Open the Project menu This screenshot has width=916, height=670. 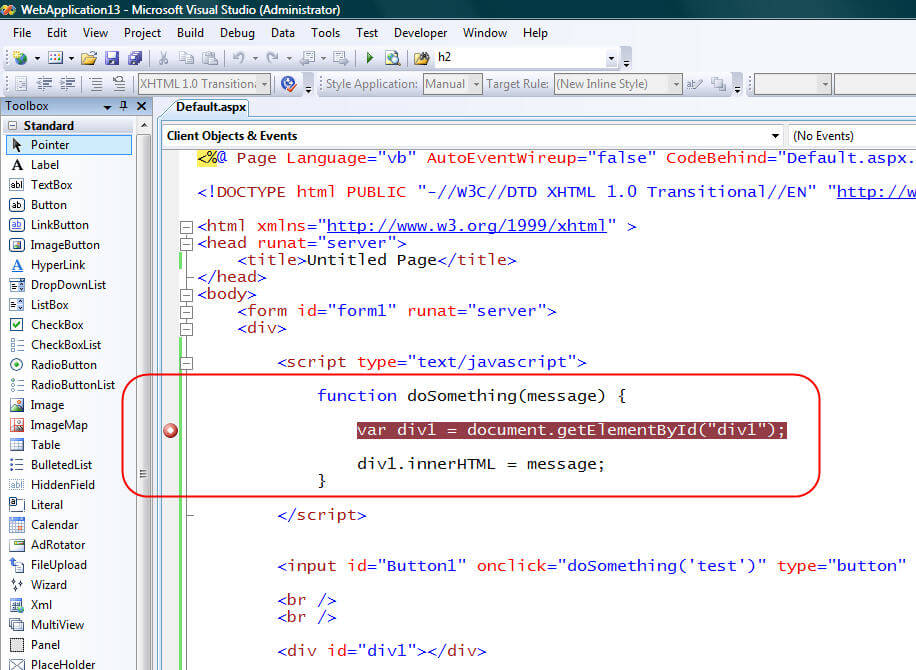coord(142,33)
